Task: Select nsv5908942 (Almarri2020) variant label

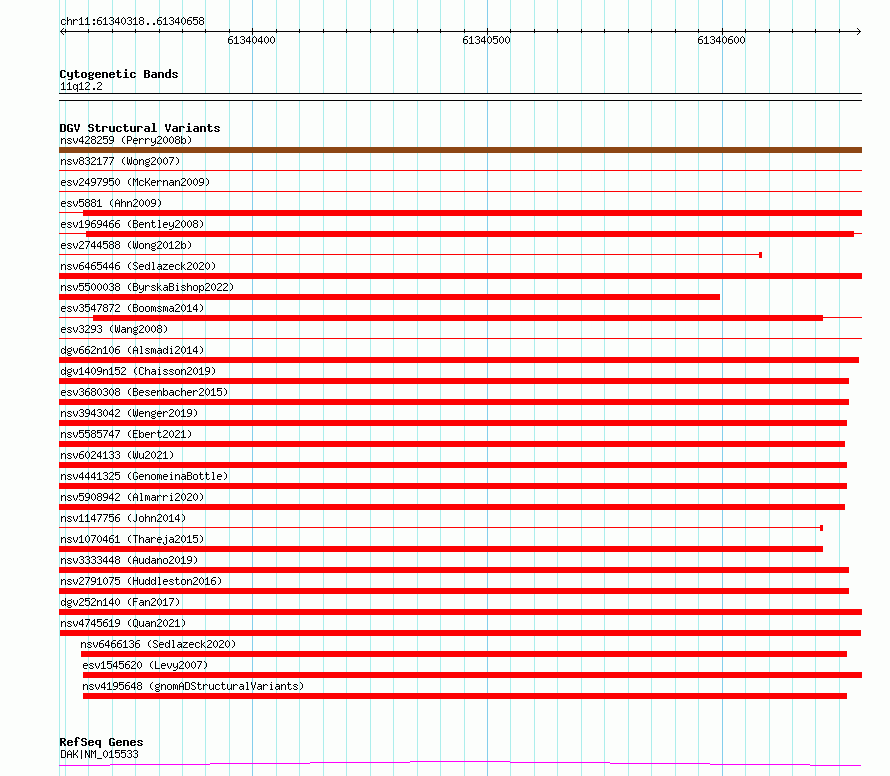Action: tap(132, 497)
